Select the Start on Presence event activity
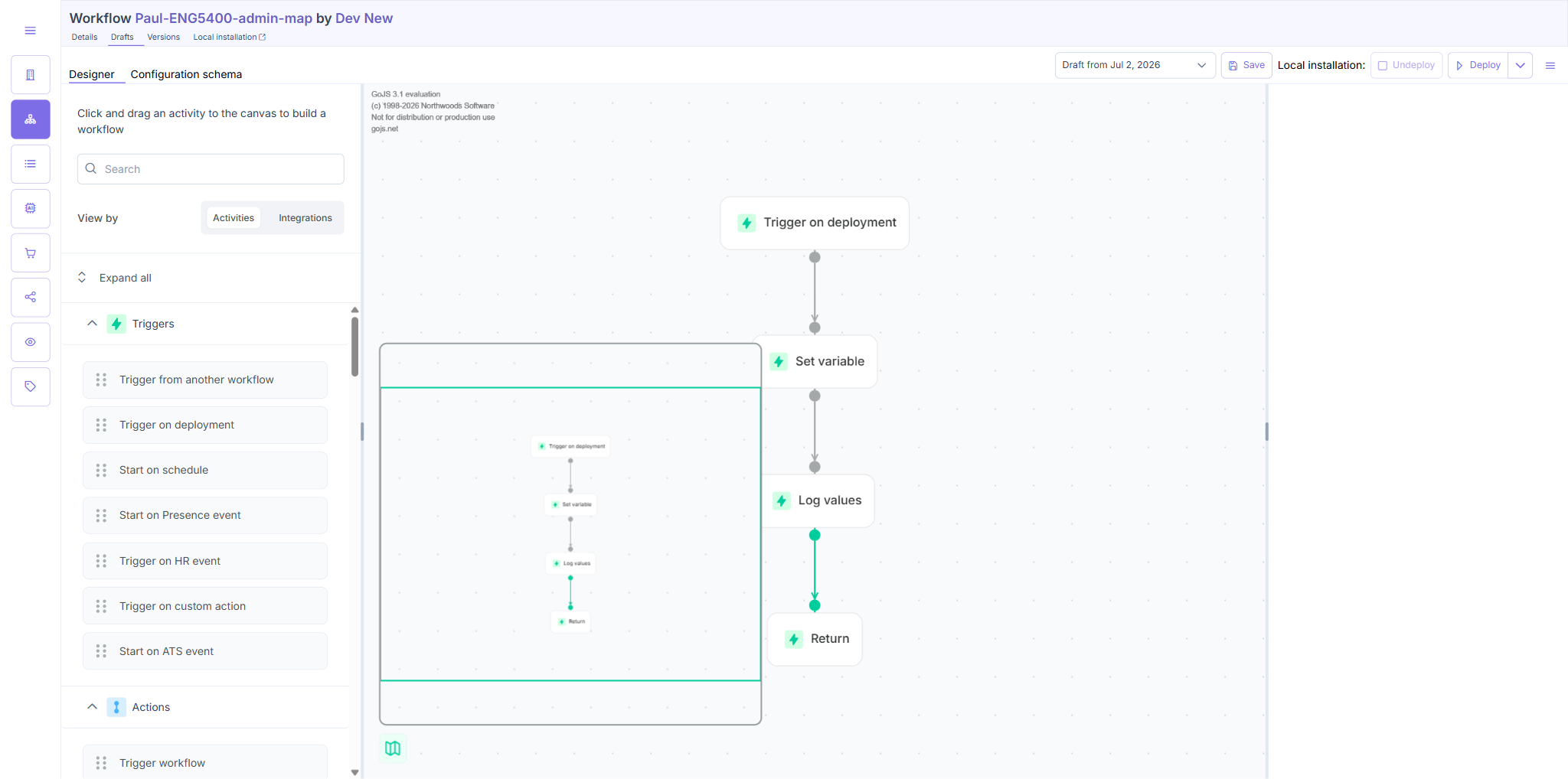Image resolution: width=1568 pixels, height=779 pixels. pyautogui.click(x=205, y=515)
